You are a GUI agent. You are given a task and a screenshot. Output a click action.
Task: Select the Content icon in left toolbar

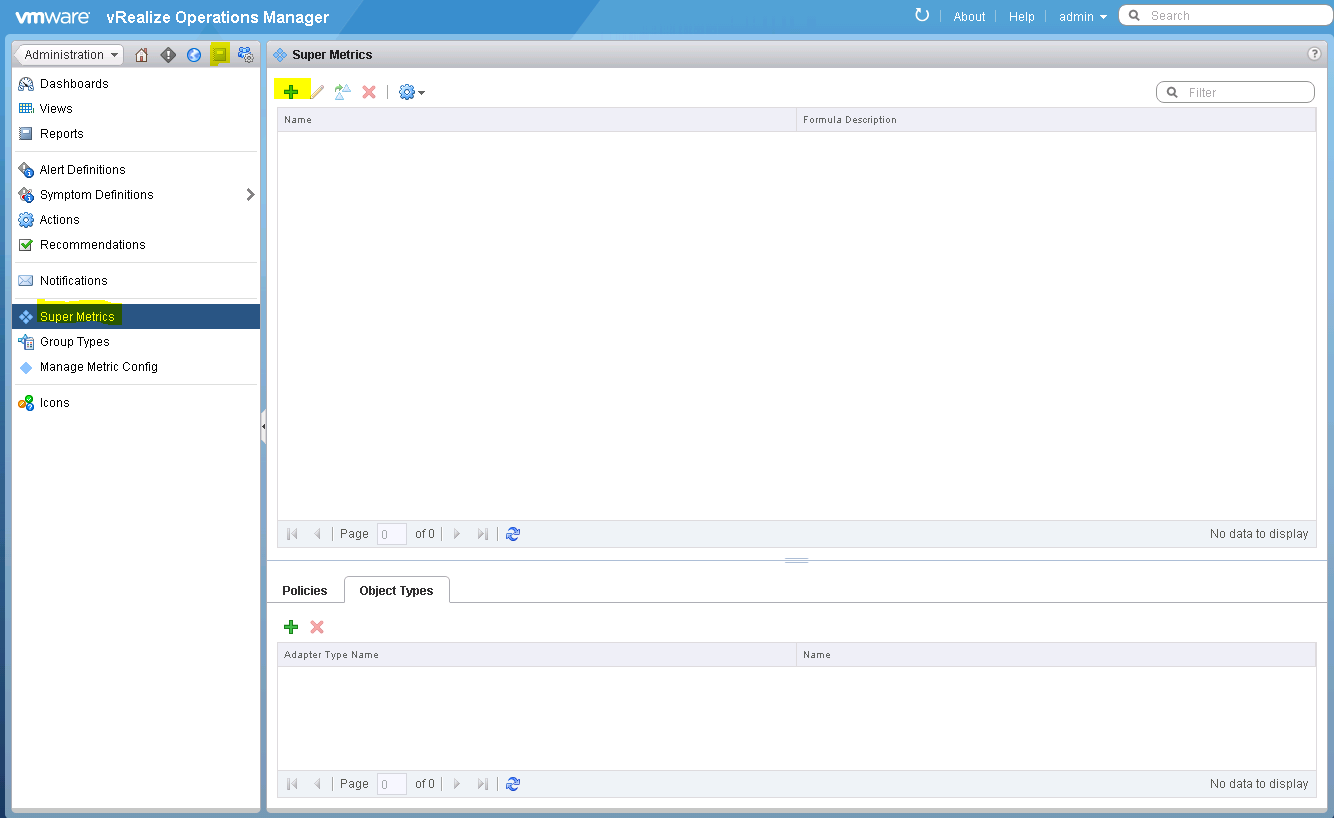click(220, 55)
